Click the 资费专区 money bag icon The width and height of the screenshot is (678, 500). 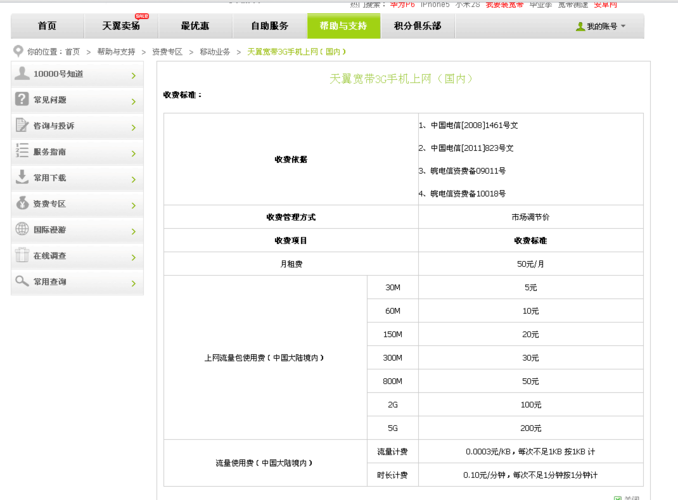[22, 202]
